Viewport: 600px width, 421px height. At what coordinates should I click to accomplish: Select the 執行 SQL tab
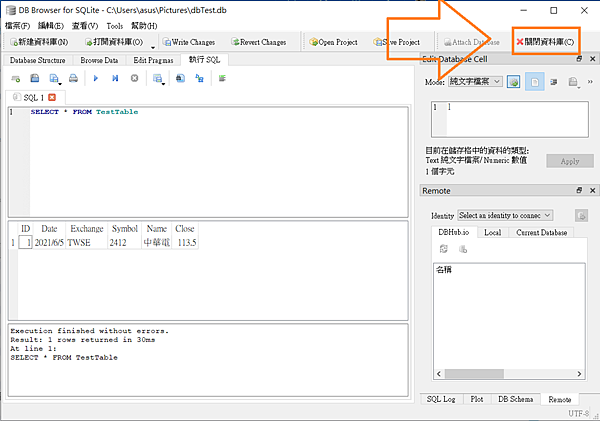point(205,60)
